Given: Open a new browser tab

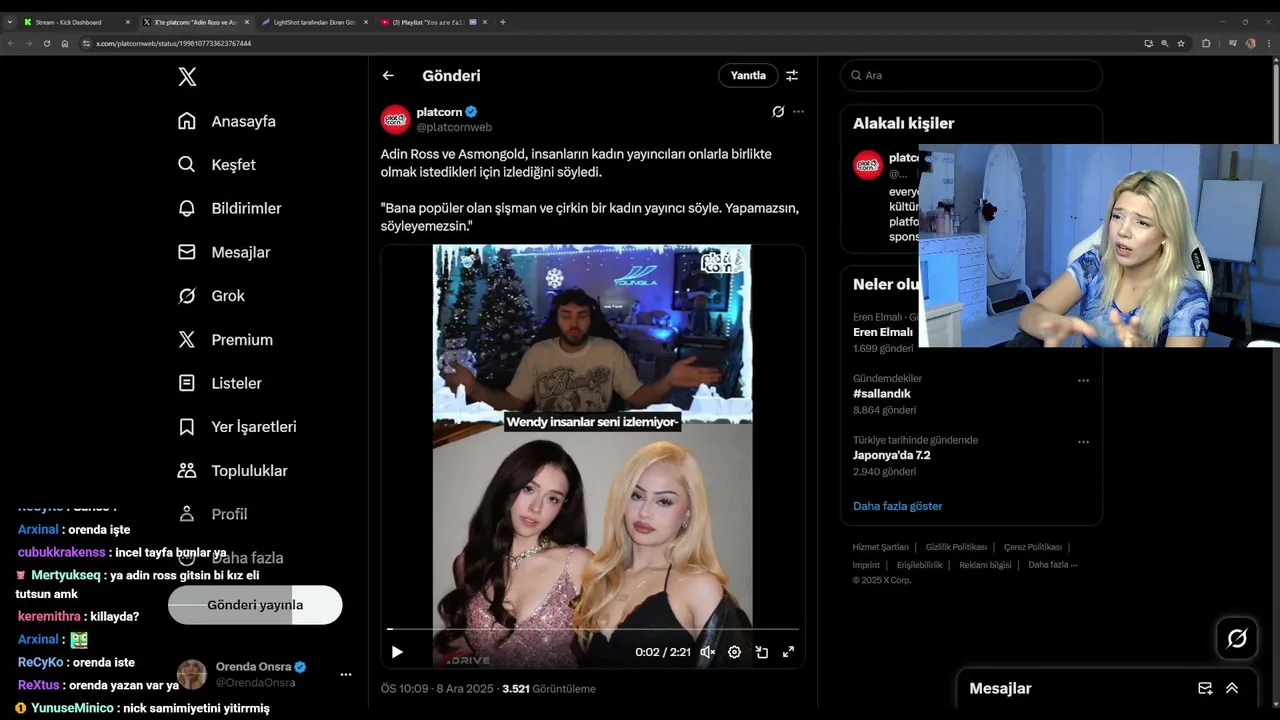Looking at the screenshot, I should tap(503, 22).
